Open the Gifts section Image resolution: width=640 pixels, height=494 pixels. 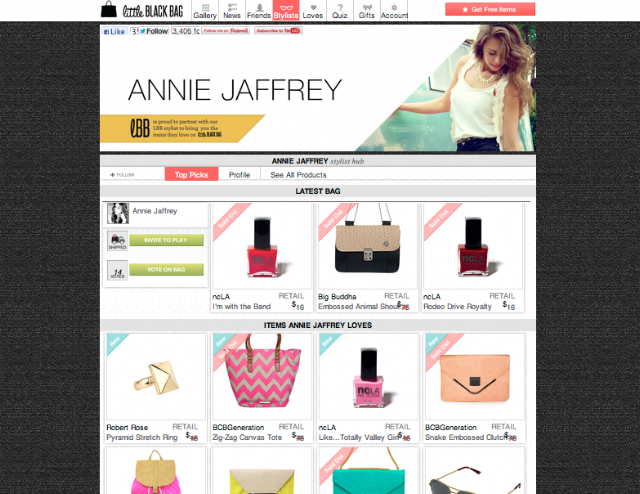(x=367, y=10)
